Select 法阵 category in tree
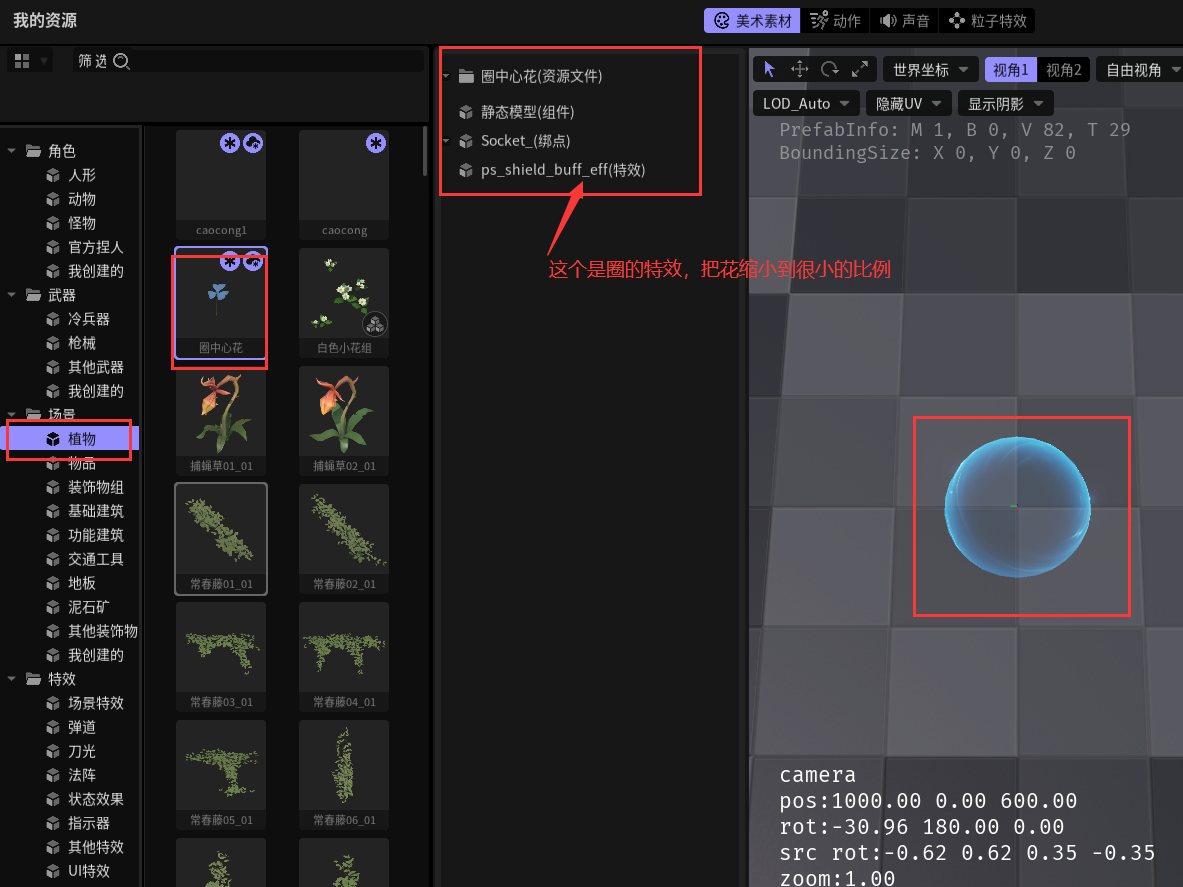Viewport: 1183px width, 887px height. (81, 775)
